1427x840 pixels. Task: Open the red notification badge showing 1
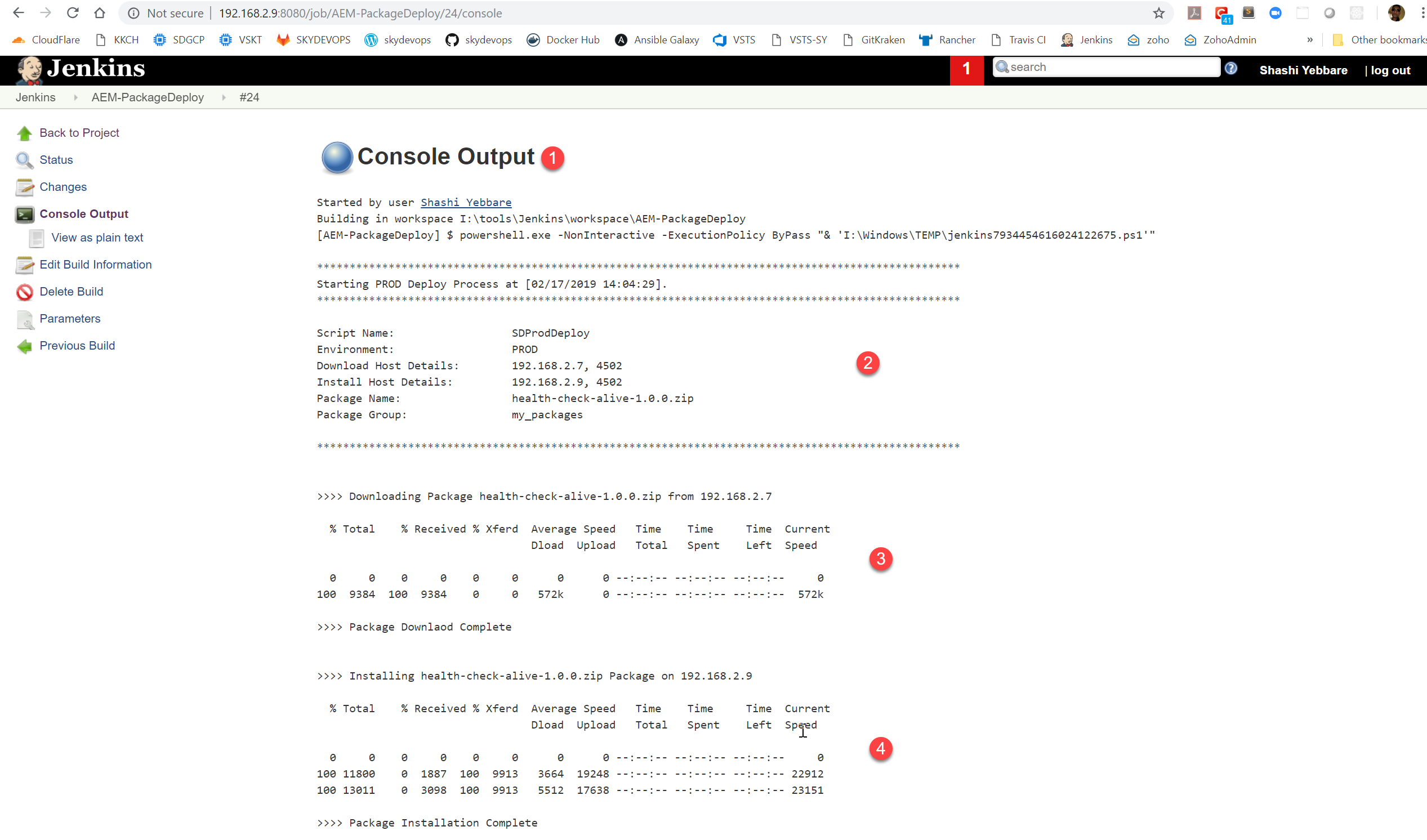tap(966, 70)
